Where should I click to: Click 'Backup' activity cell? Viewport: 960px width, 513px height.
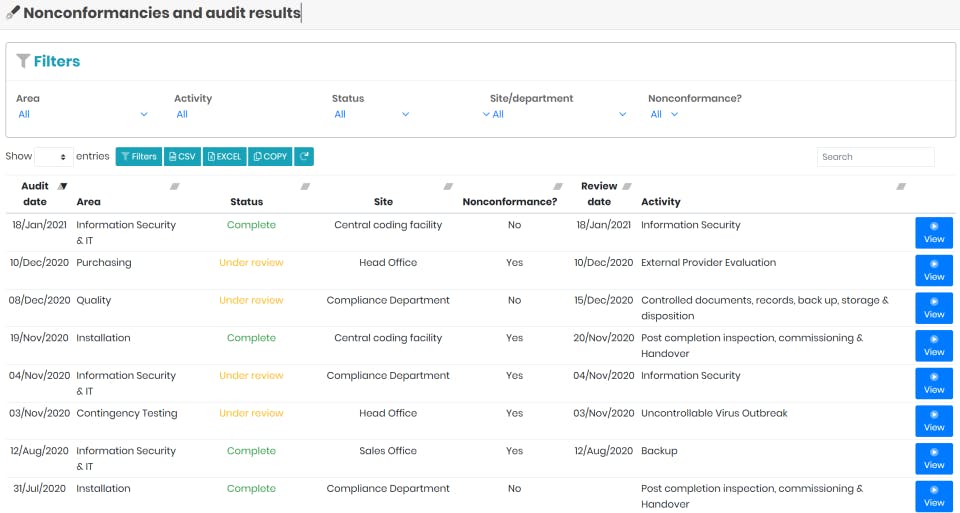(659, 451)
